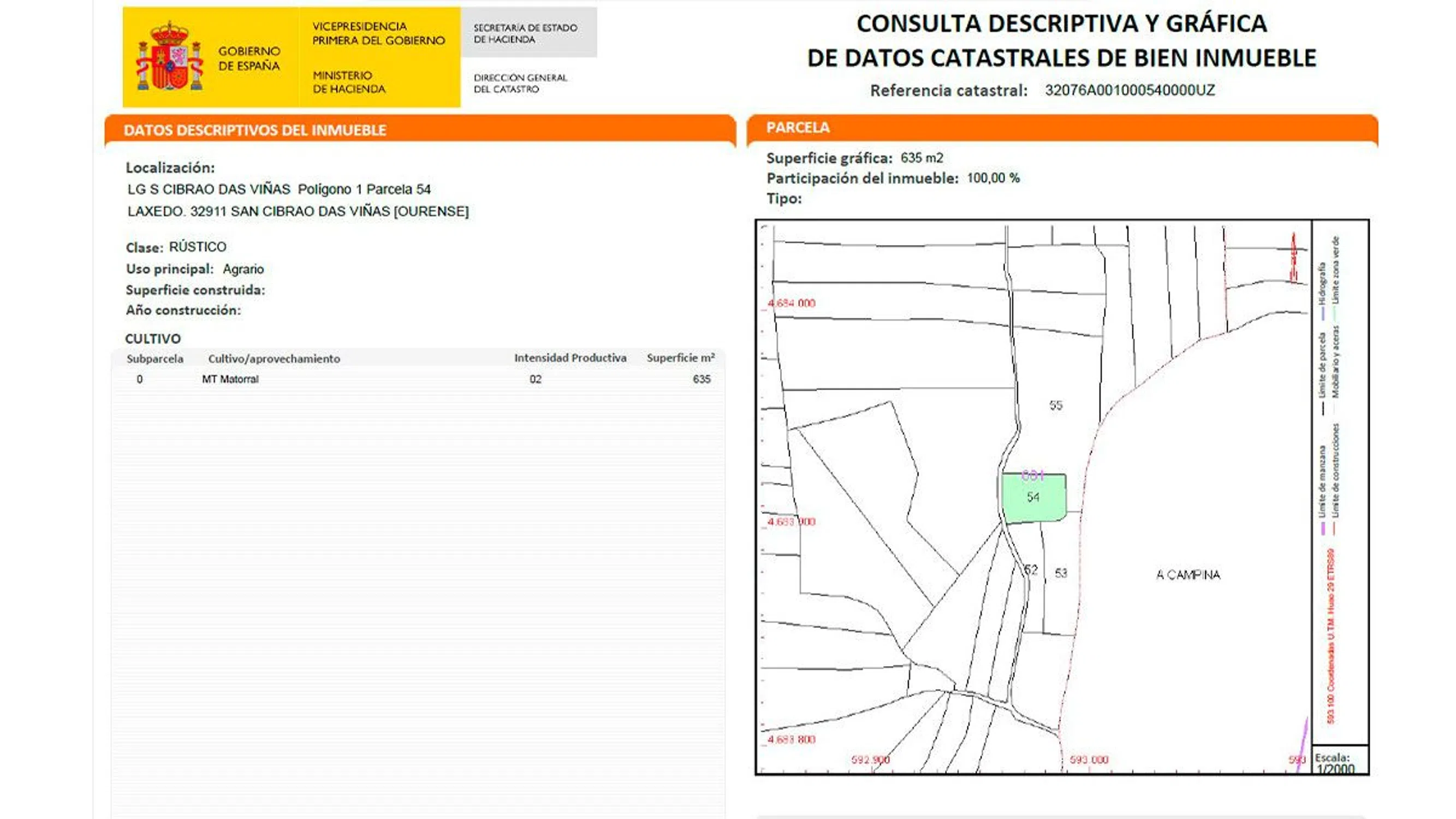Image resolution: width=1456 pixels, height=819 pixels.
Task: Click the Escala 1/2000 box
Action: (1339, 761)
